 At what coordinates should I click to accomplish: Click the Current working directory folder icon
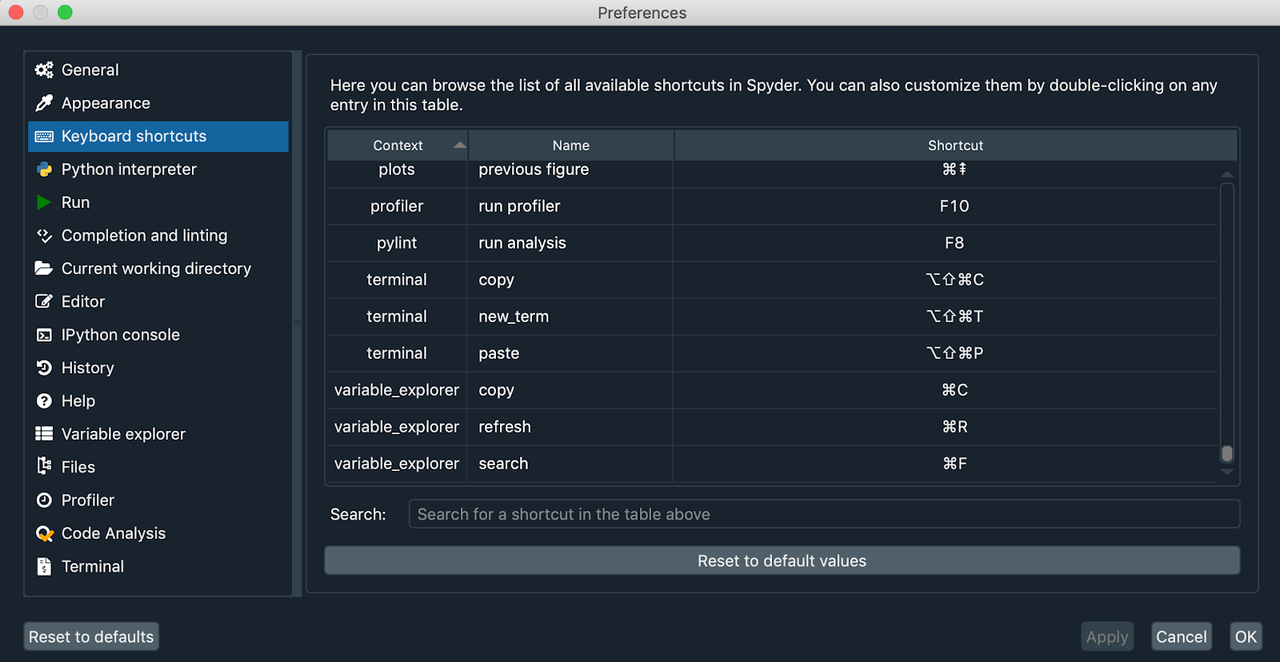coord(44,268)
